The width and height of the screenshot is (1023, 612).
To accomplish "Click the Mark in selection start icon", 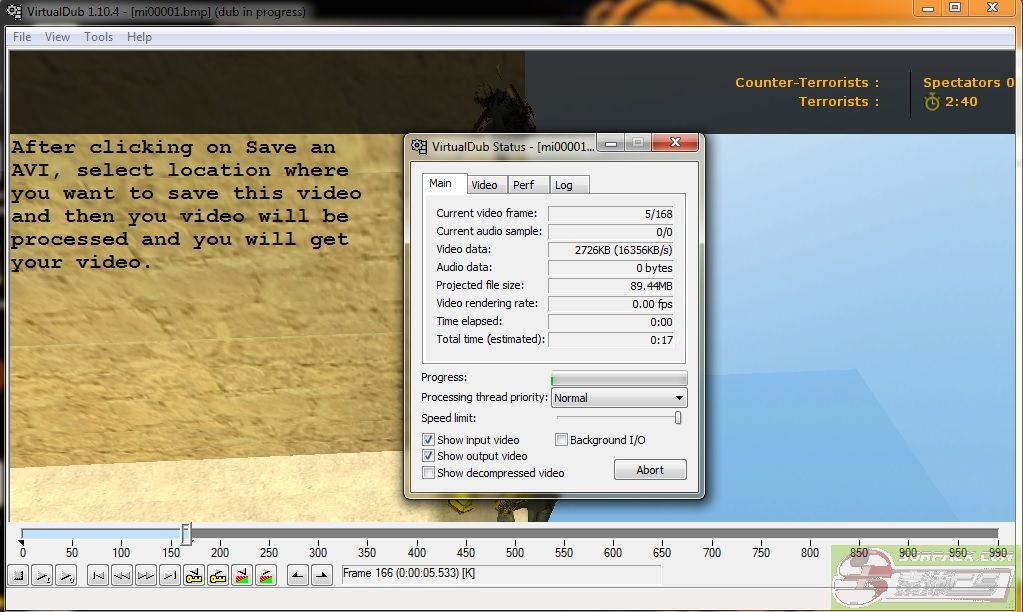I will click(x=298, y=575).
